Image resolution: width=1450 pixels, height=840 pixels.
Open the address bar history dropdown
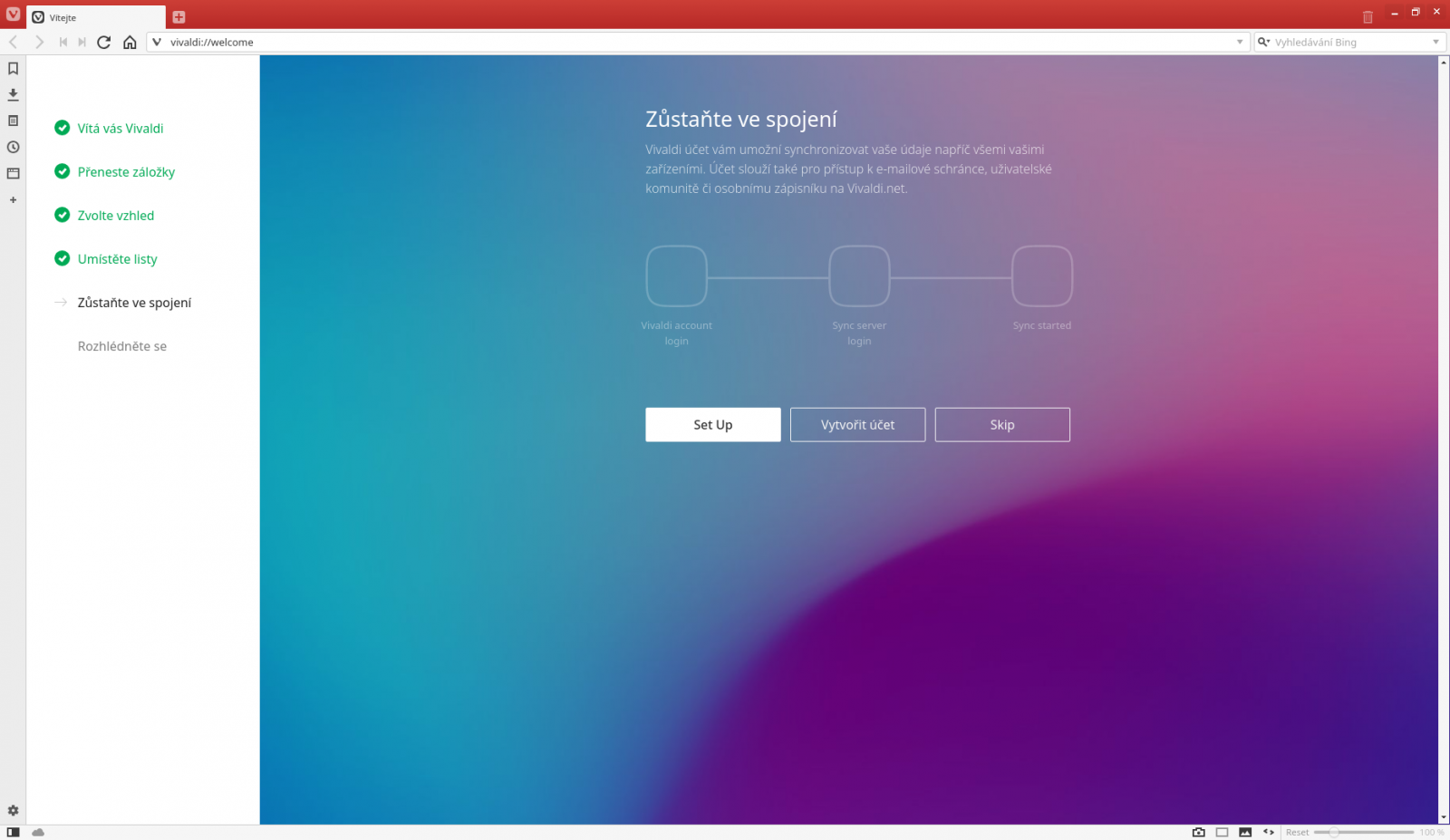1240,42
